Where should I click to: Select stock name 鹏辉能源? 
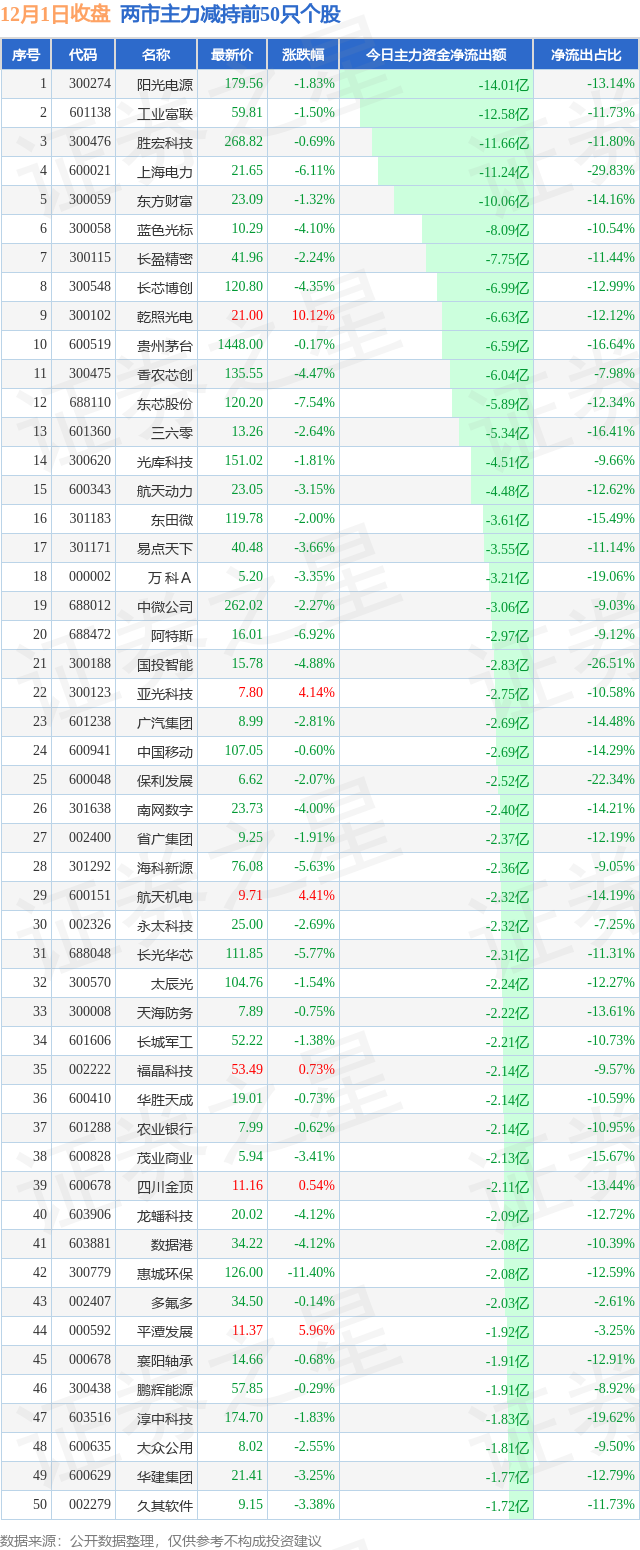(x=165, y=1389)
